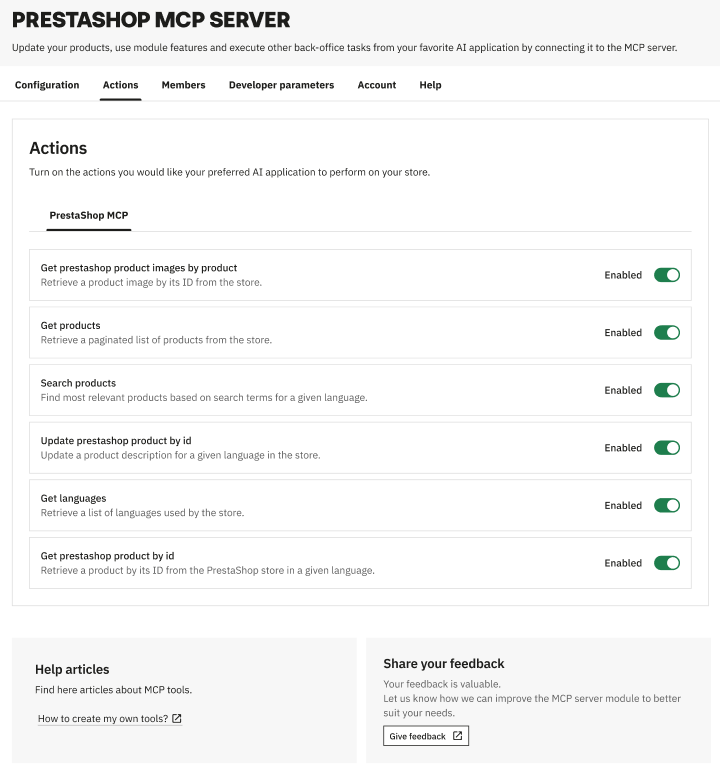The width and height of the screenshot is (720, 773).
Task: Select the PrestaShop MCP sub-tab
Action: point(89,215)
